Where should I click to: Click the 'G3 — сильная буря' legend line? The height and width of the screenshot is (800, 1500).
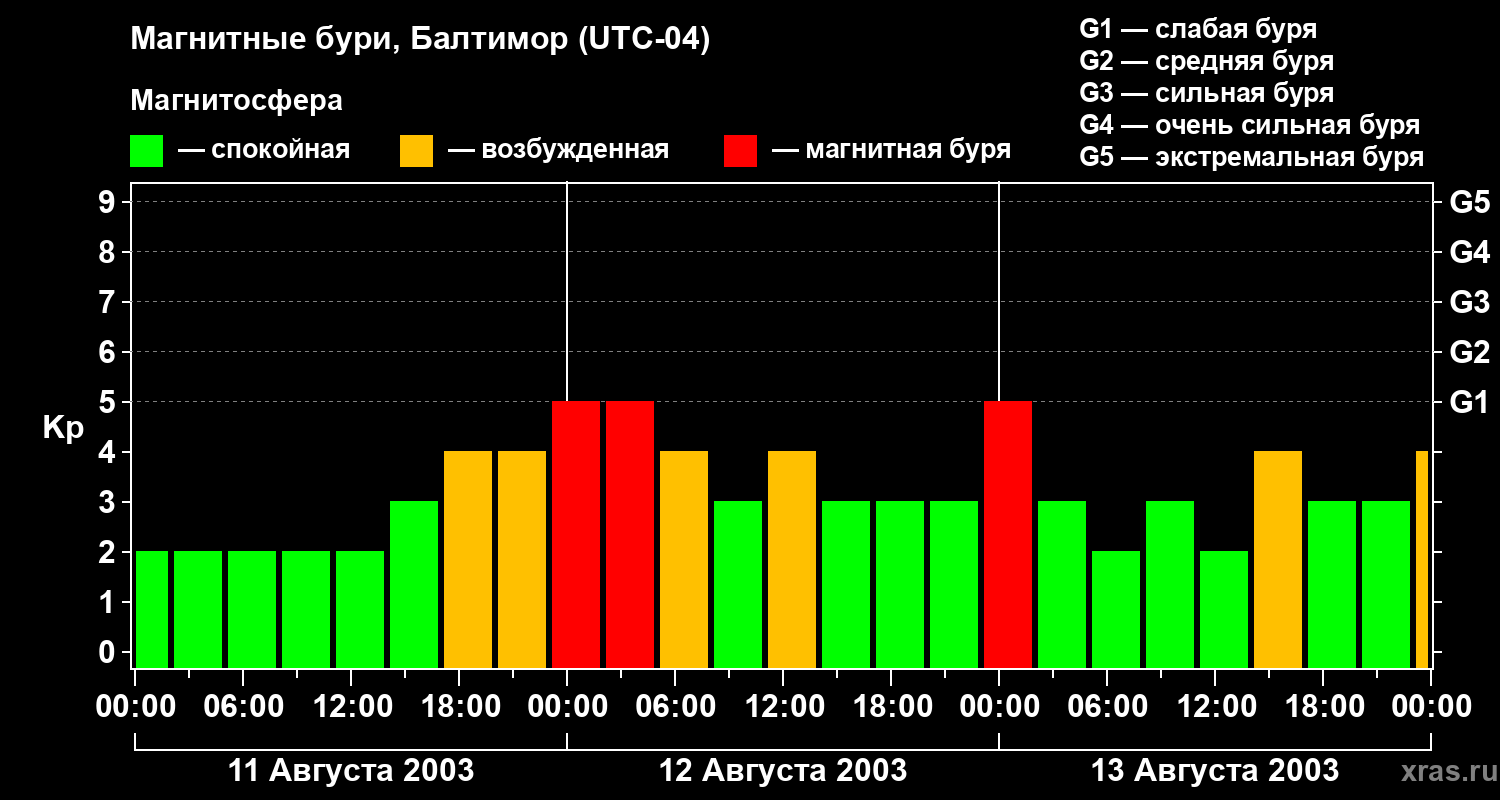click(1206, 93)
